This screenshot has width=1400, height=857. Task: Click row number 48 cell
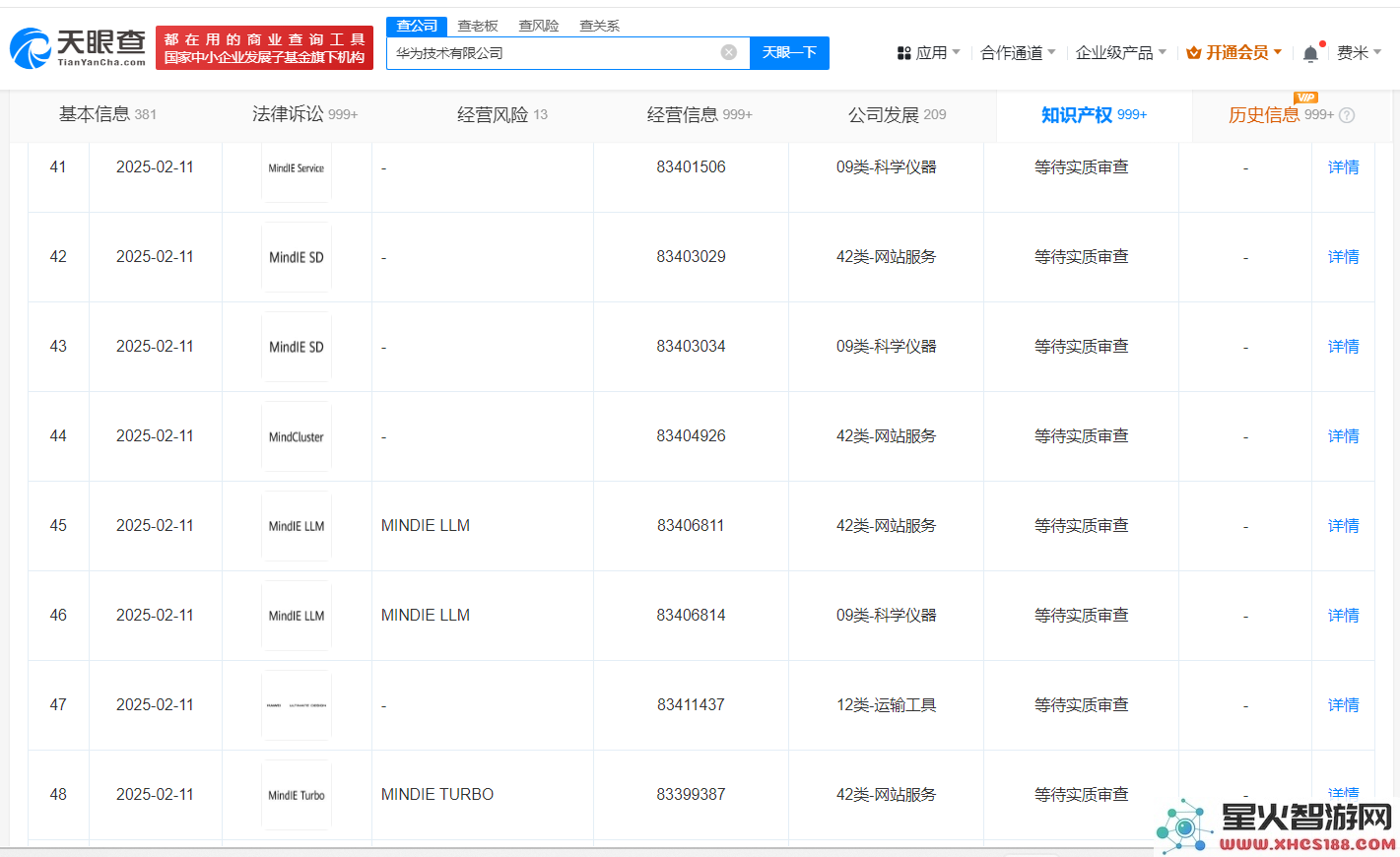[x=58, y=795]
